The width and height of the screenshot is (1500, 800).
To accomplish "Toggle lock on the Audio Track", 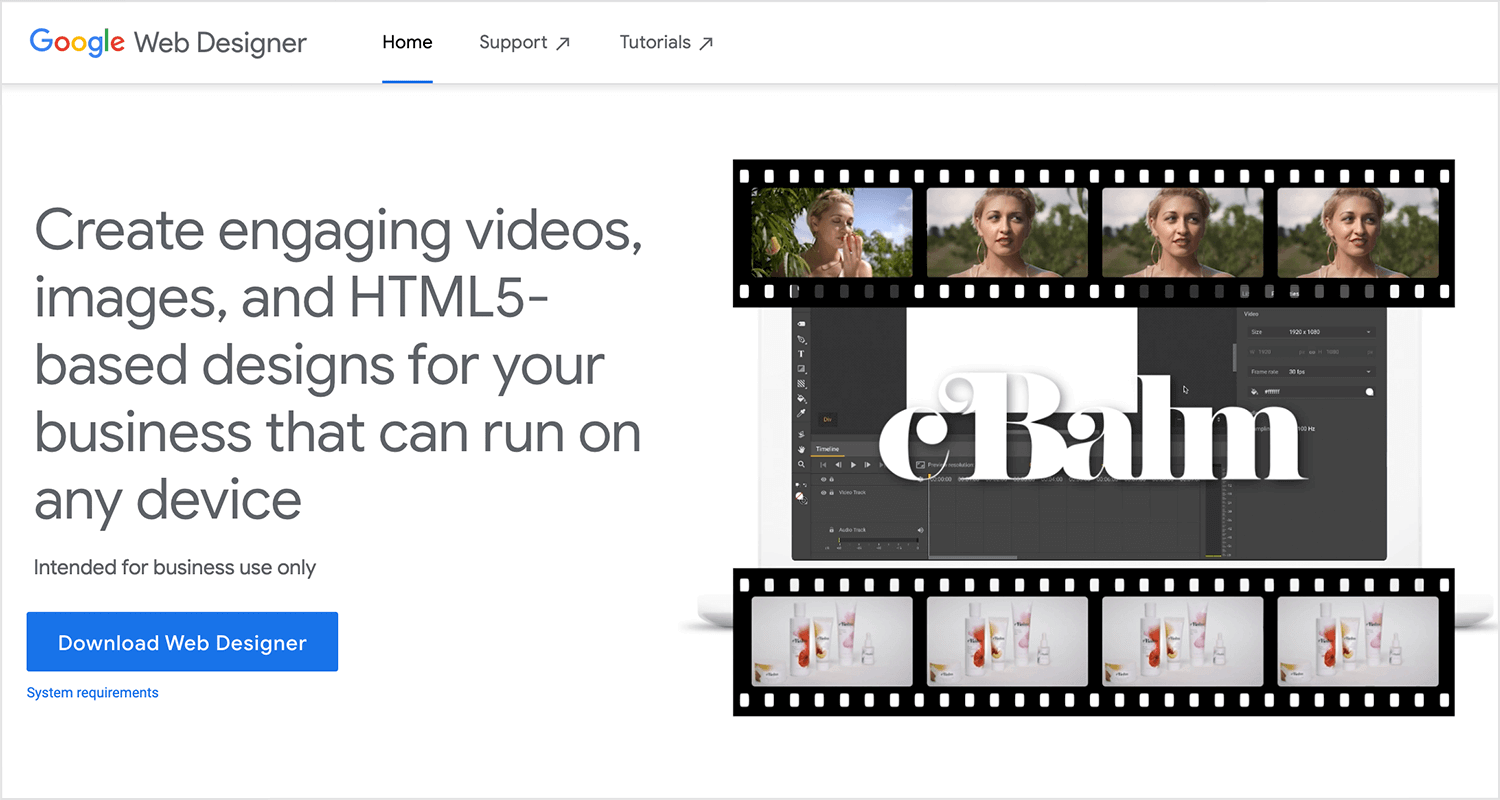I will (831, 530).
